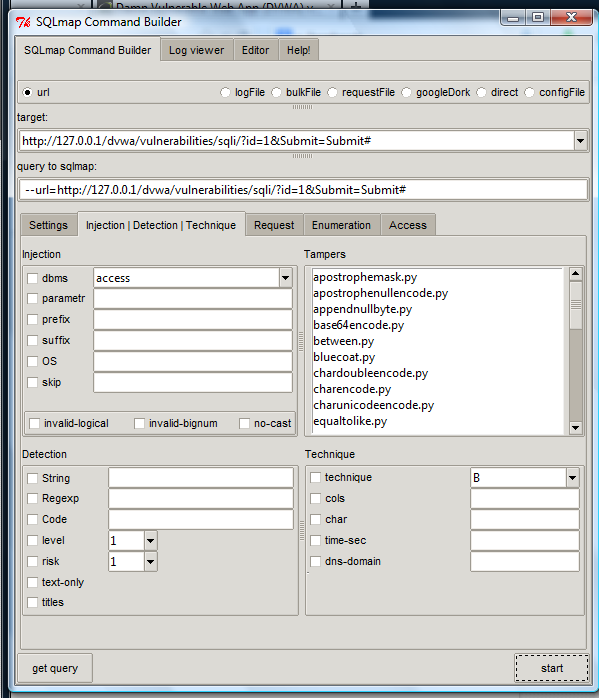The image size is (599, 698).
Task: Select base64encode.py tamper script
Action: (358, 325)
